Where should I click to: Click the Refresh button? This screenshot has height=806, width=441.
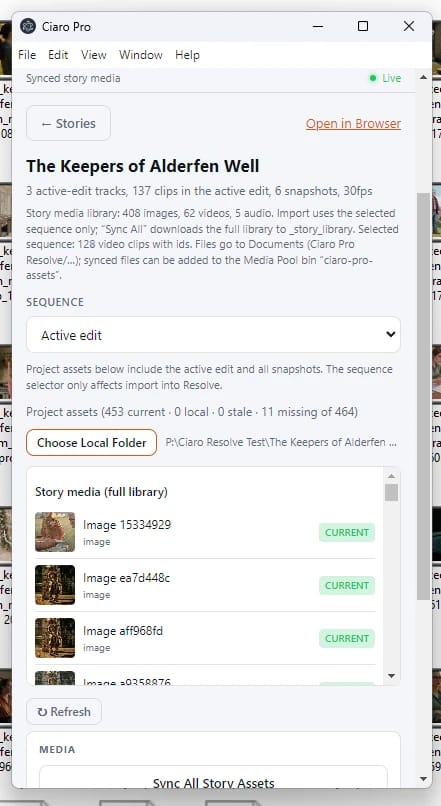click(x=64, y=712)
